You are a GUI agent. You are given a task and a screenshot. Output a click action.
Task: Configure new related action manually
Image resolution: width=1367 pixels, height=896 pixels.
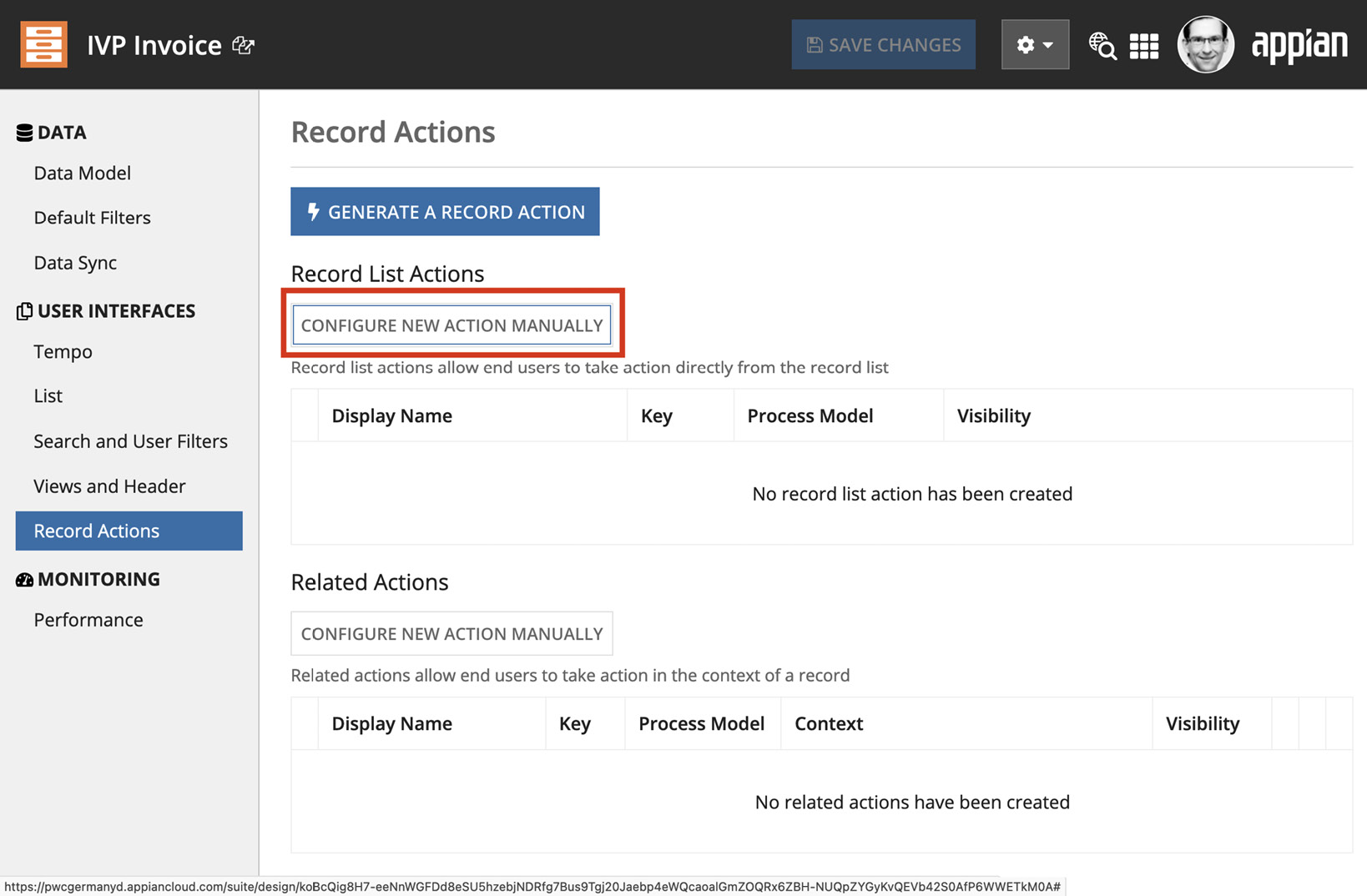click(451, 633)
